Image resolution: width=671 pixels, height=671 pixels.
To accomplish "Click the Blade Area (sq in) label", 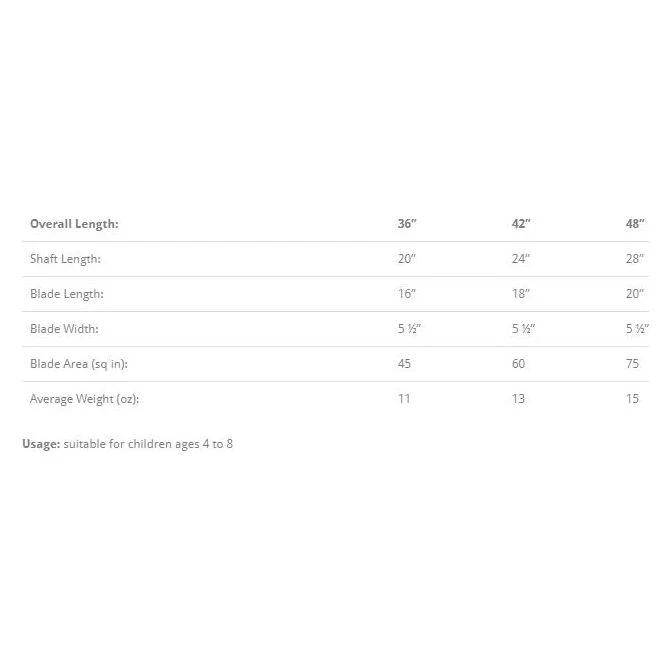I will (79, 364).
